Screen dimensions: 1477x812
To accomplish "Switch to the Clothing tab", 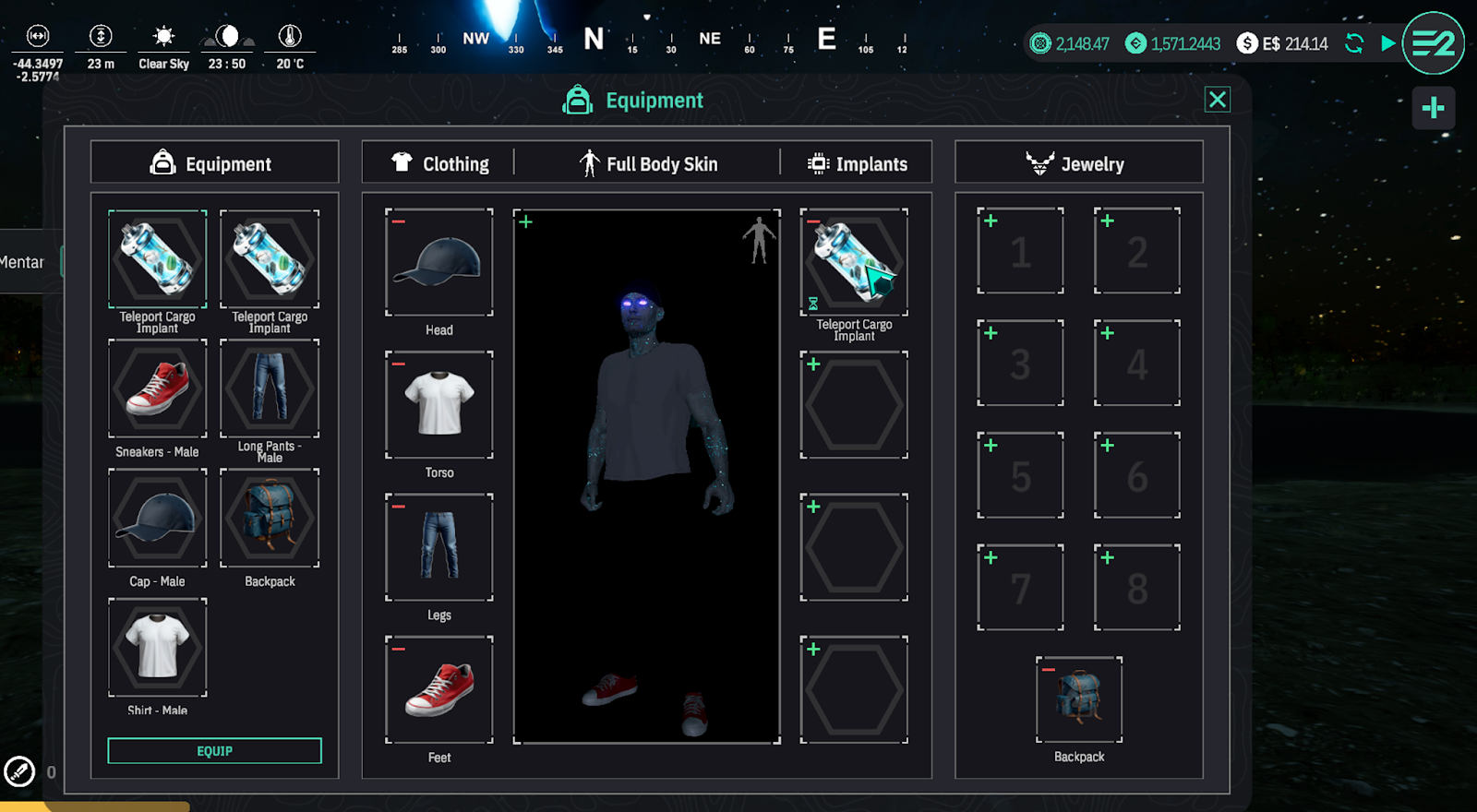I will tap(440, 164).
